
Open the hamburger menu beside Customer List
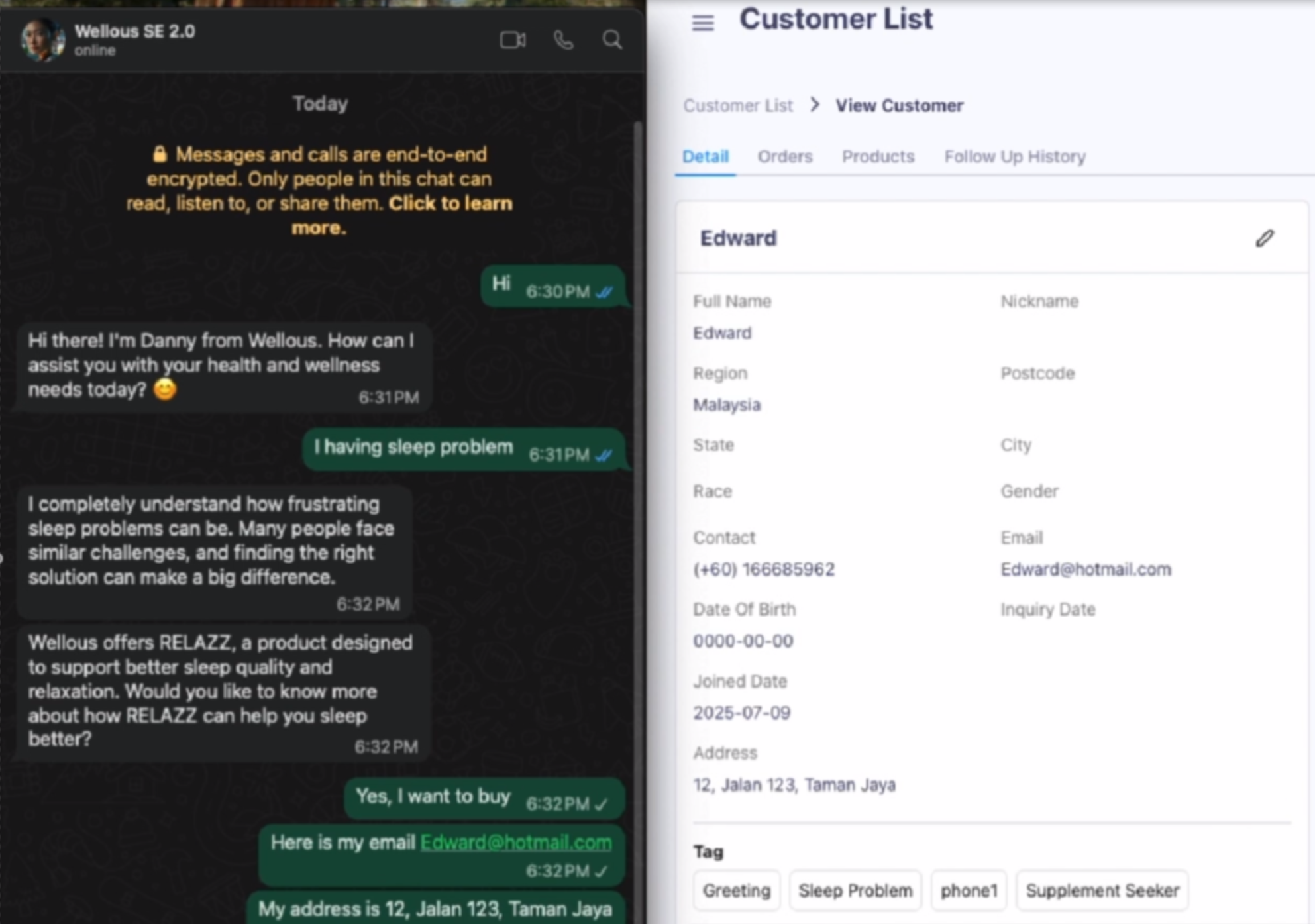coord(703,23)
